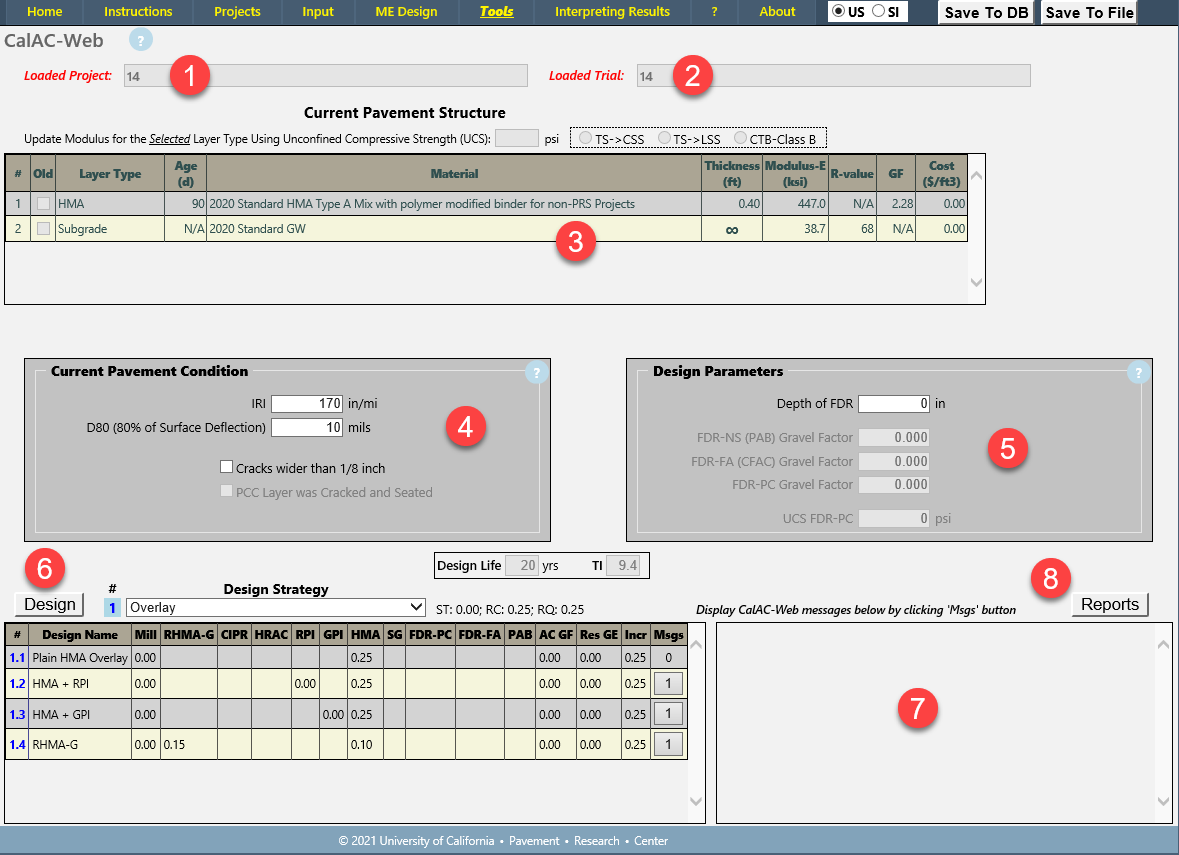Check the Old checkbox for HMA layer
Screen dimensions: 1179x855
pyautogui.click(x=43, y=203)
